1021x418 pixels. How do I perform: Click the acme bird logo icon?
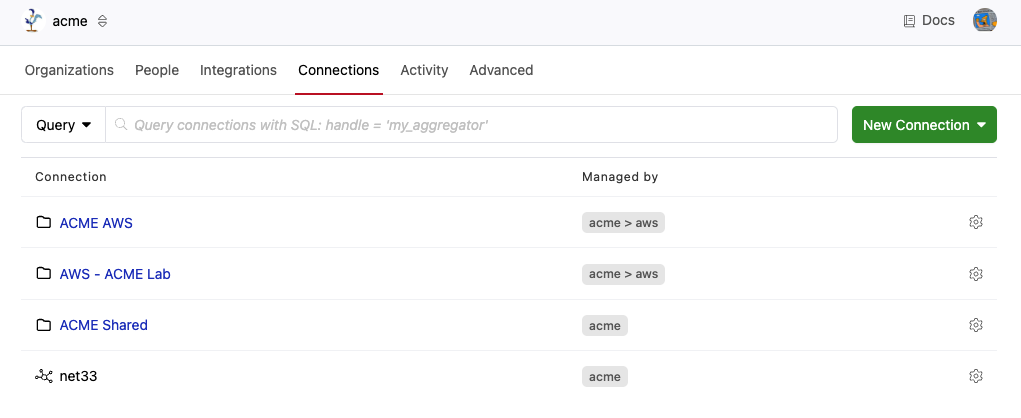click(x=34, y=21)
